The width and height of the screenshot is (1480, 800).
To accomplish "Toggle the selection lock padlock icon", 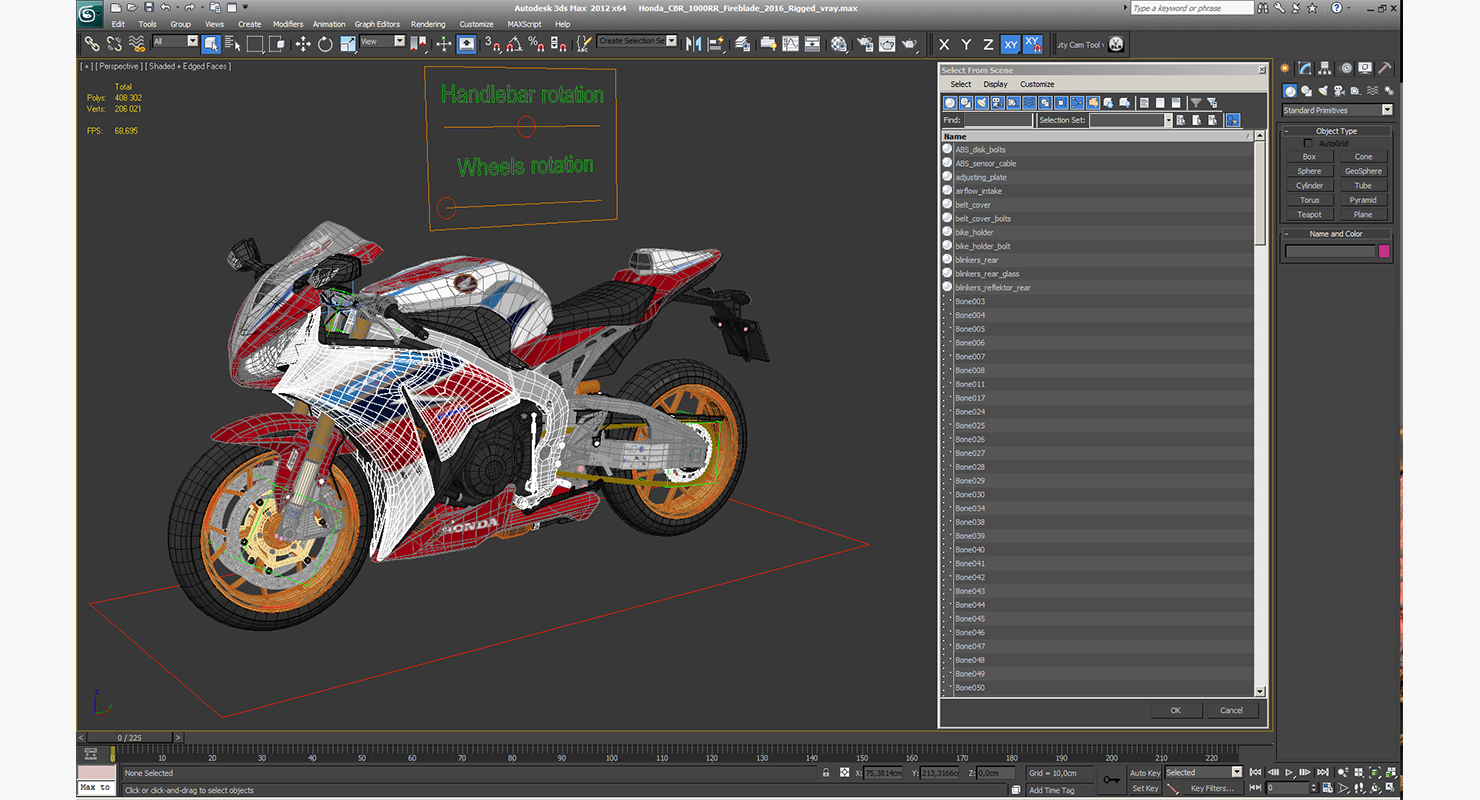I will (x=826, y=773).
